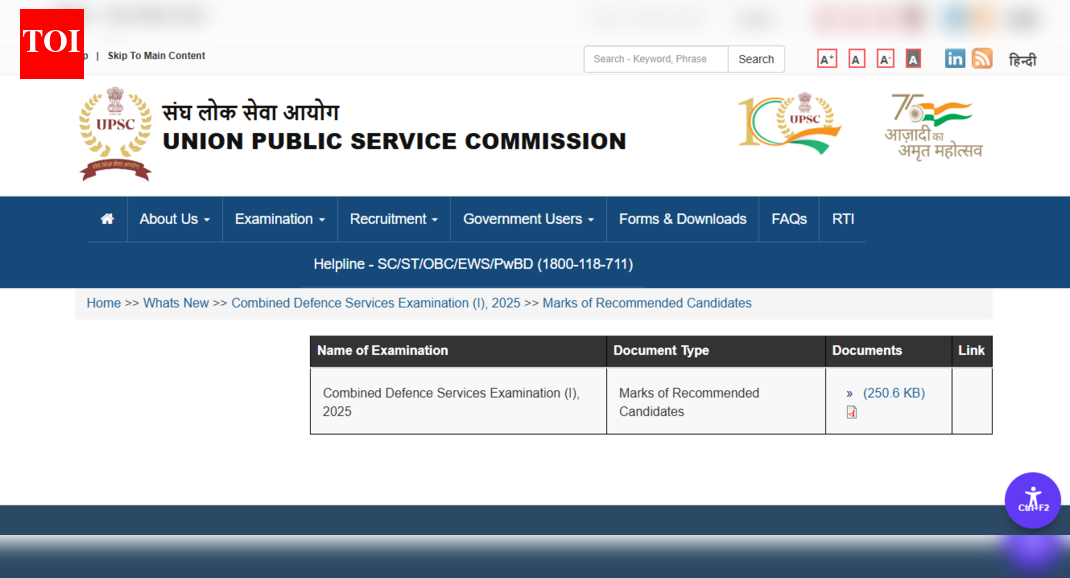Click the Search button
This screenshot has height=578, width=1070.
pos(756,59)
